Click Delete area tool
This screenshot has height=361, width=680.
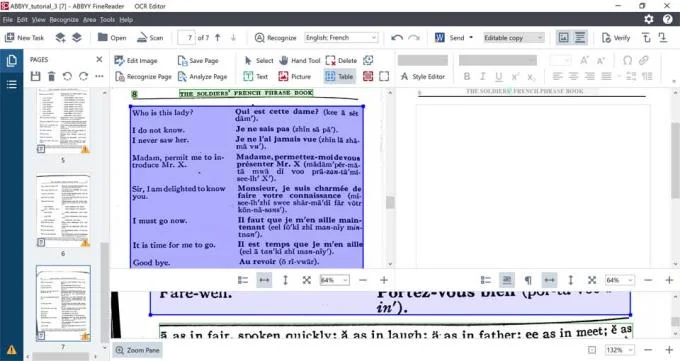(x=341, y=60)
